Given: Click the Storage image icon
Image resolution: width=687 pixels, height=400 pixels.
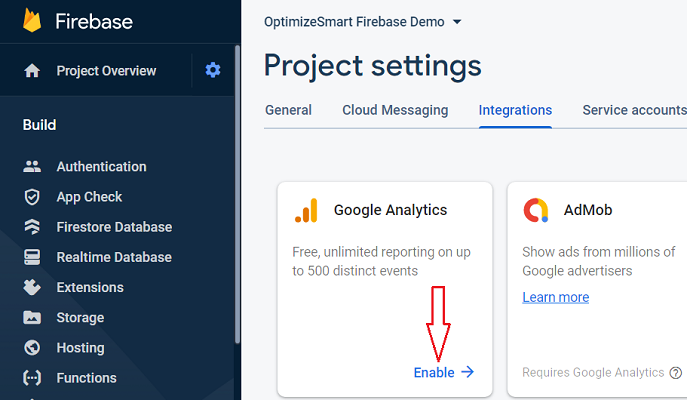Looking at the screenshot, I should tap(32, 318).
